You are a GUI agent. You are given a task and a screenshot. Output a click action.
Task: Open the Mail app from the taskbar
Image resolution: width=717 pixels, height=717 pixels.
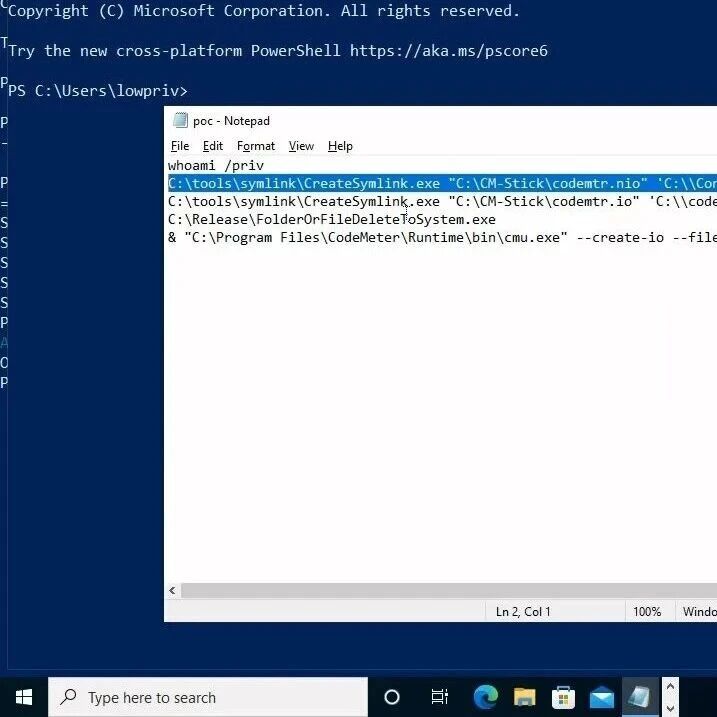(x=602, y=698)
